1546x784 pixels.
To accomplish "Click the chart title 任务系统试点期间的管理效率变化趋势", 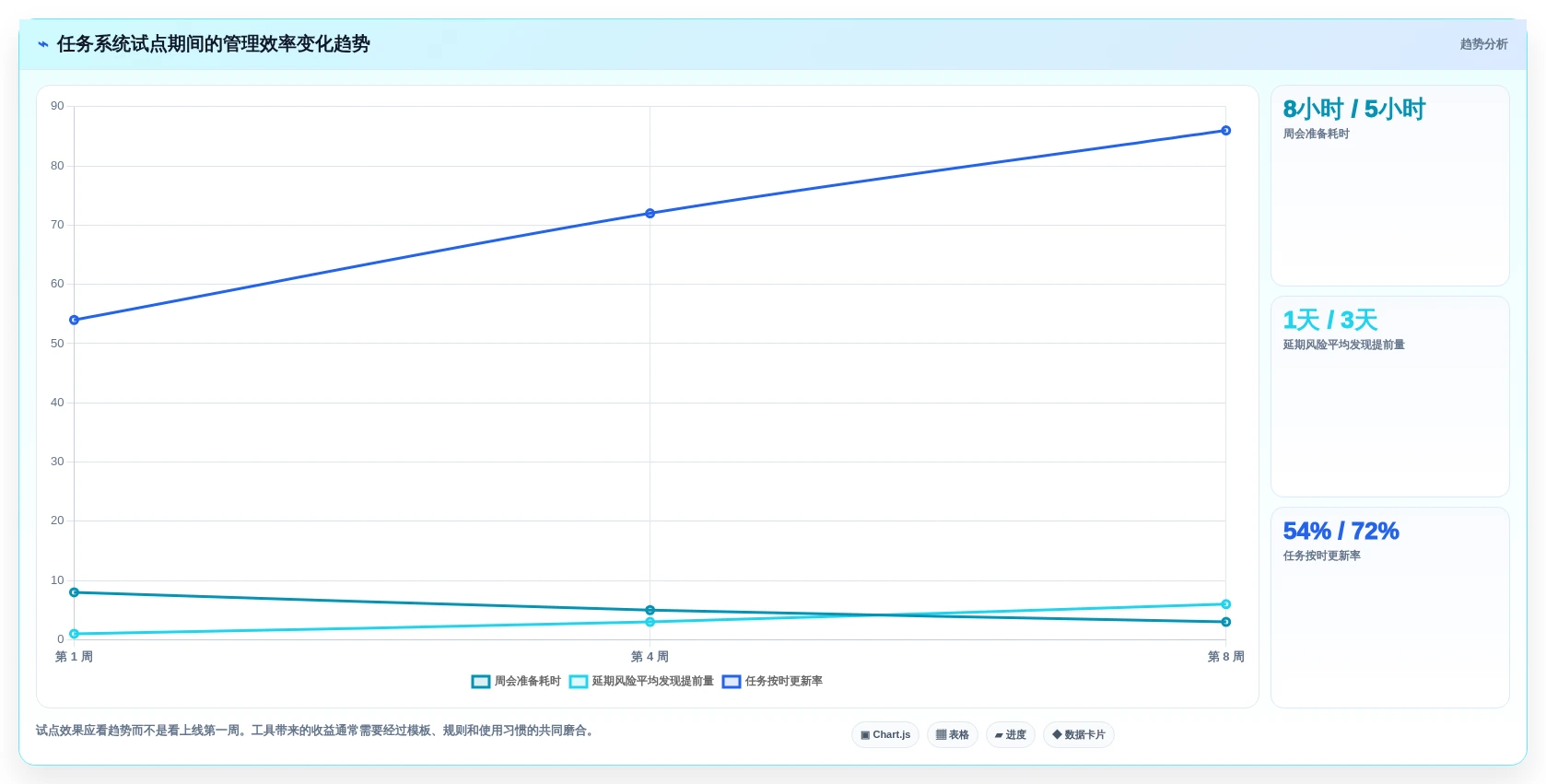I will [214, 44].
